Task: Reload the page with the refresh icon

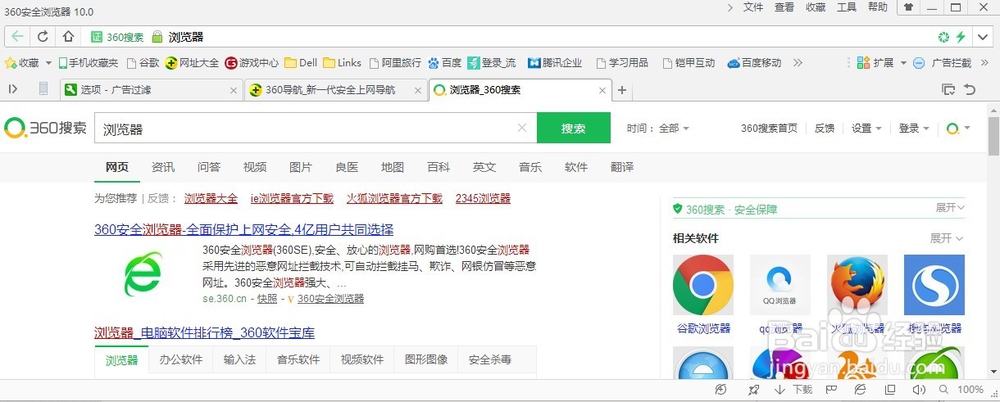Action: click(x=43, y=36)
